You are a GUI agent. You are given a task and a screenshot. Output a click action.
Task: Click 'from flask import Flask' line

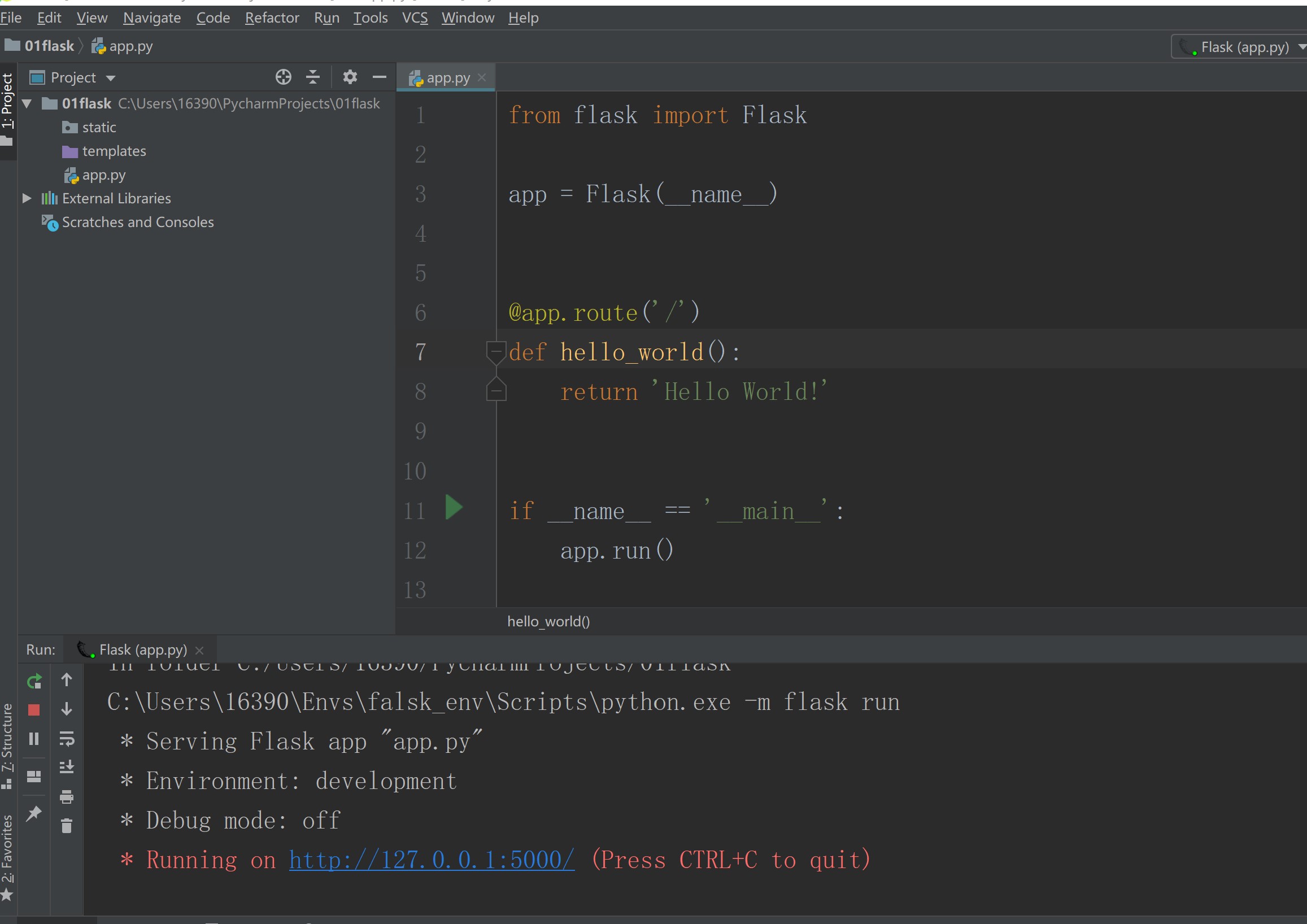pyautogui.click(x=657, y=115)
